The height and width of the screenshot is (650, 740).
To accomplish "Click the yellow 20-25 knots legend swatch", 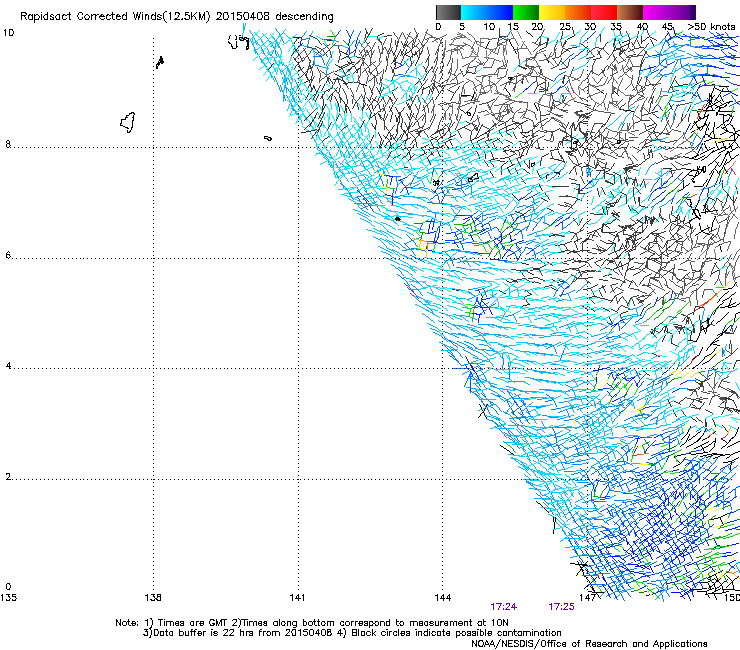I will [x=552, y=12].
